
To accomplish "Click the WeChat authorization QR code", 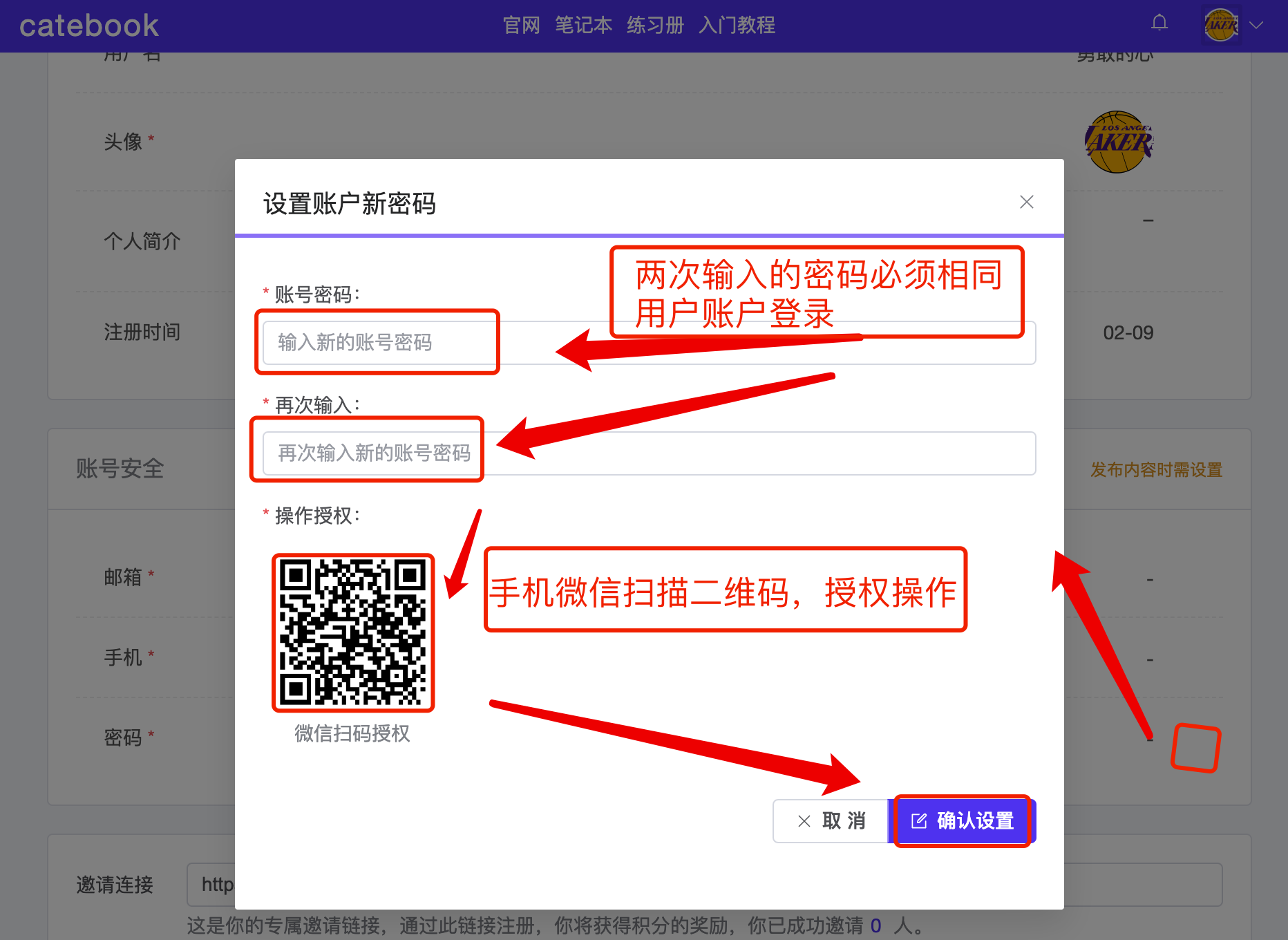I will pyautogui.click(x=353, y=632).
